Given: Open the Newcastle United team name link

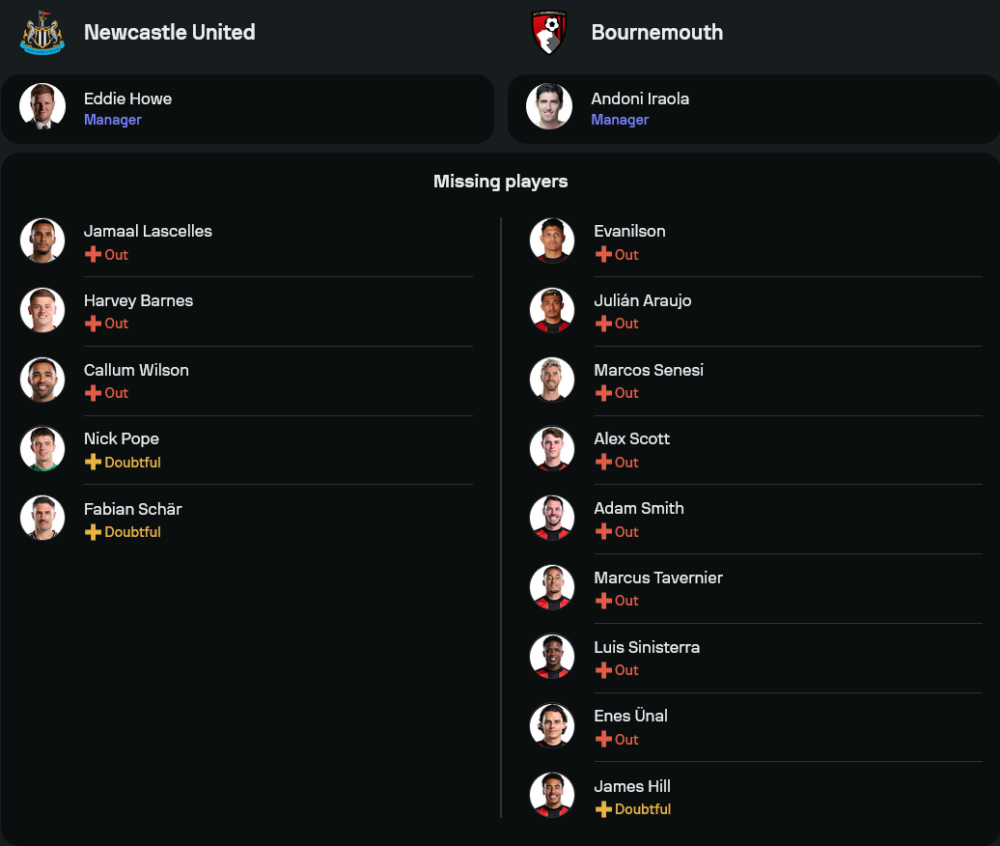Looking at the screenshot, I should click(x=169, y=32).
